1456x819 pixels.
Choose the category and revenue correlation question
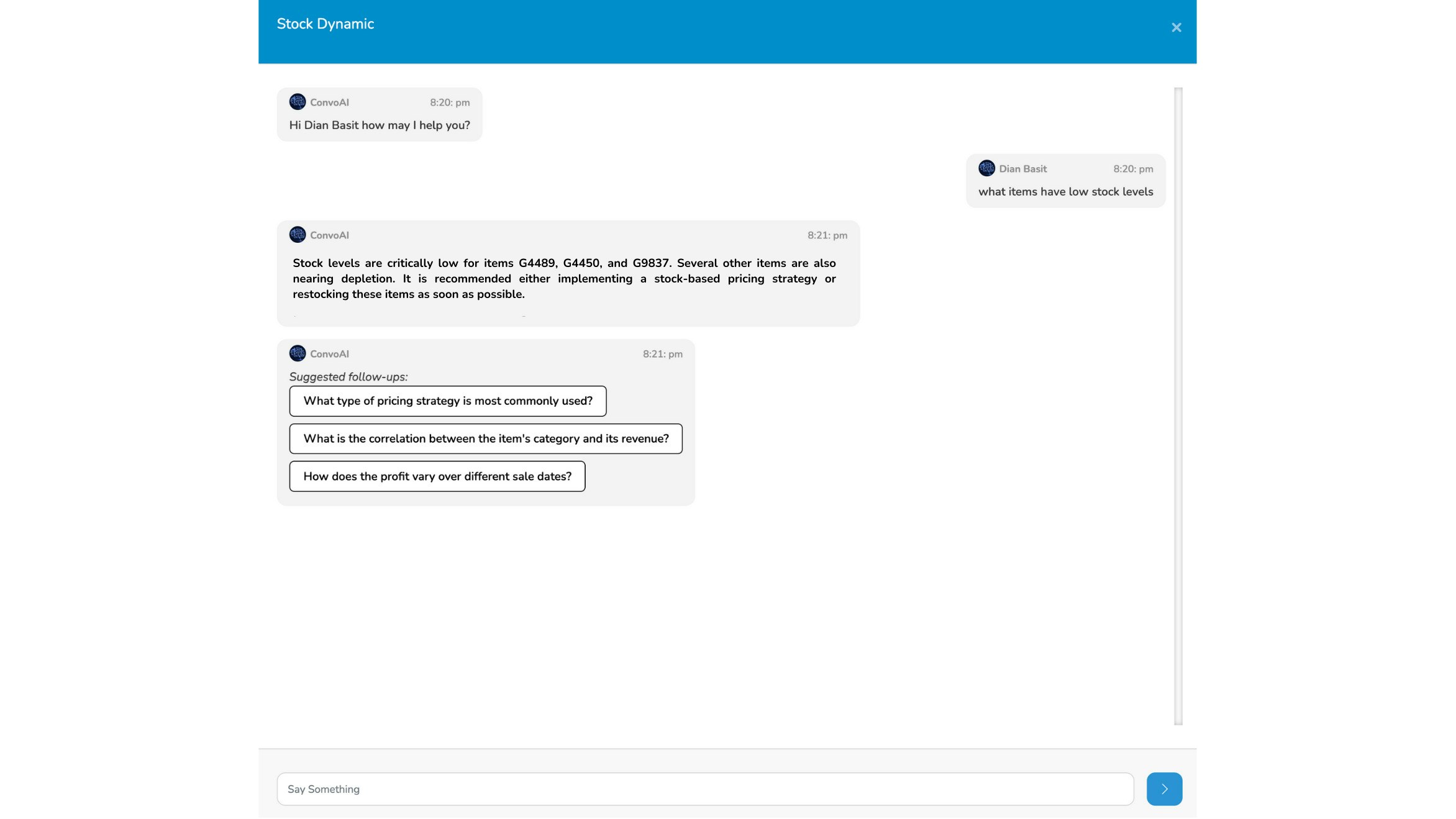[485, 438]
